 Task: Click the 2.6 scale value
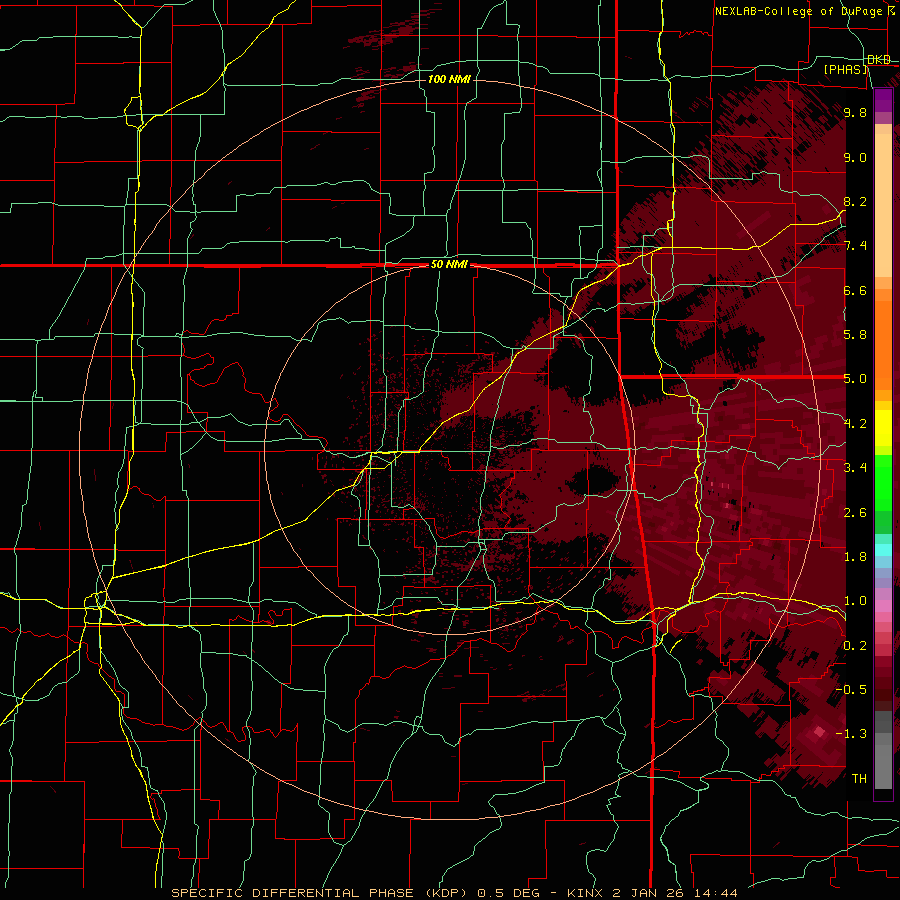tap(855, 512)
